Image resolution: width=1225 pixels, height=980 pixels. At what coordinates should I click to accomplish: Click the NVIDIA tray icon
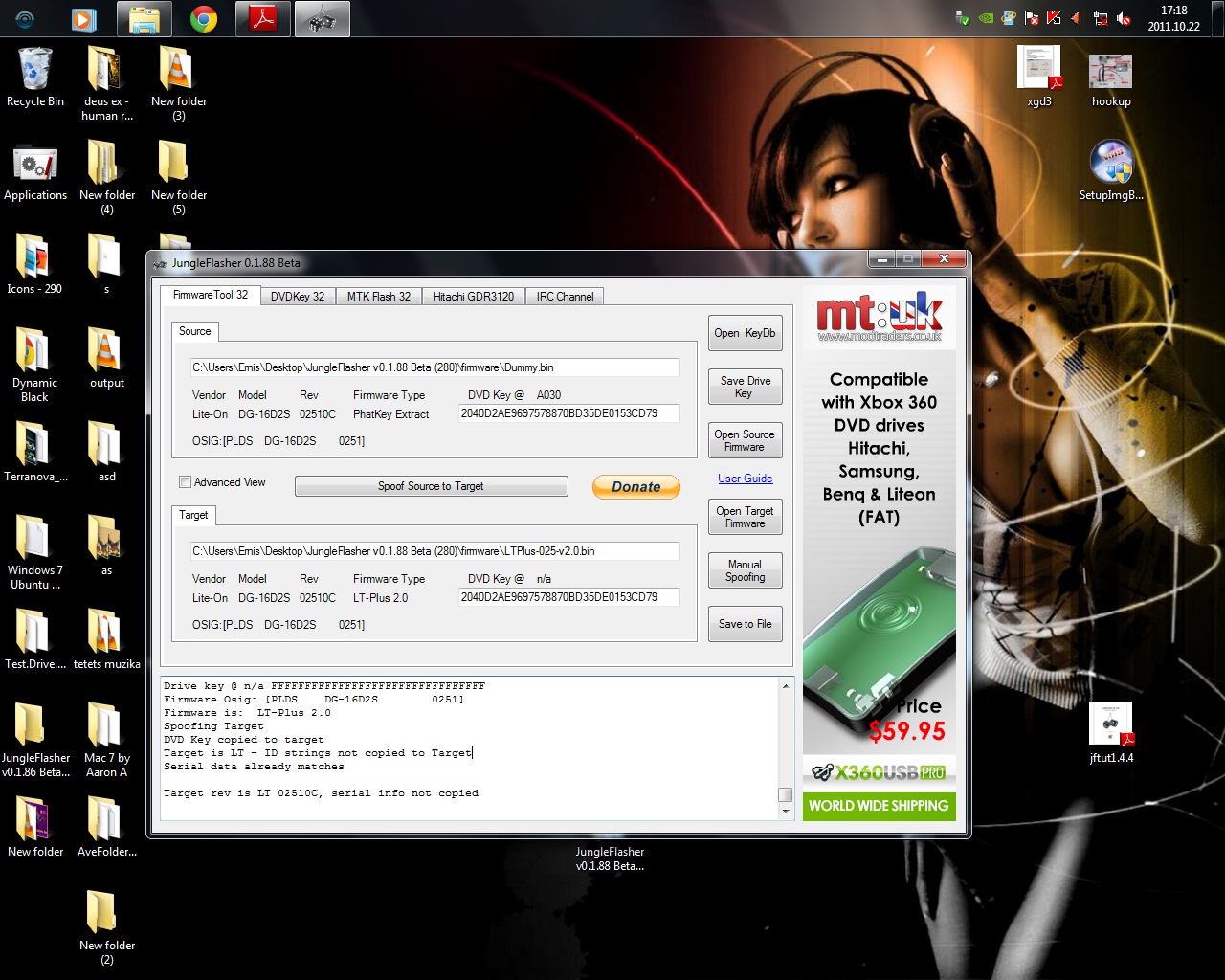pos(985,18)
